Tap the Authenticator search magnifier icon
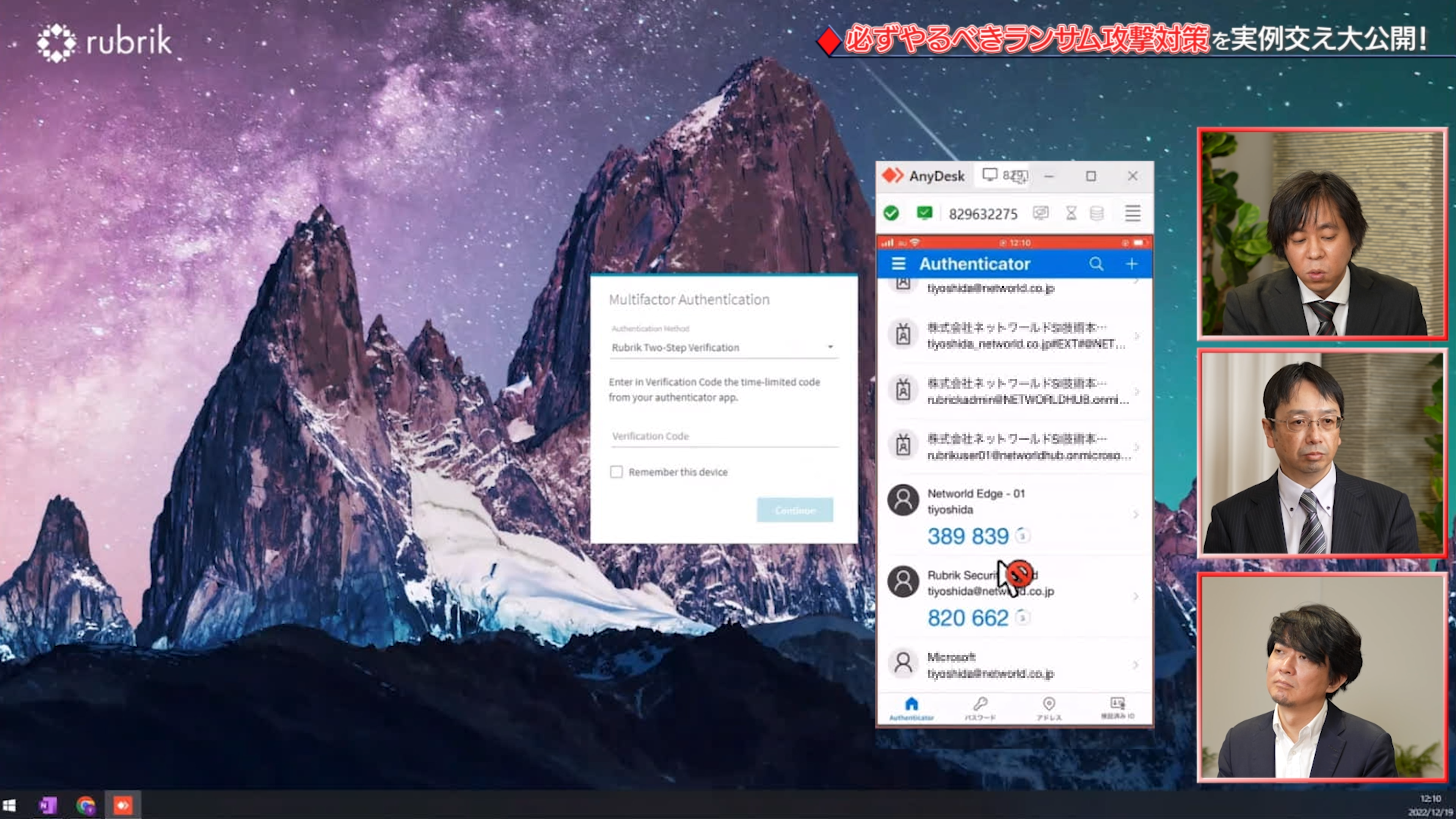The height and width of the screenshot is (819, 1456). coord(1096,264)
